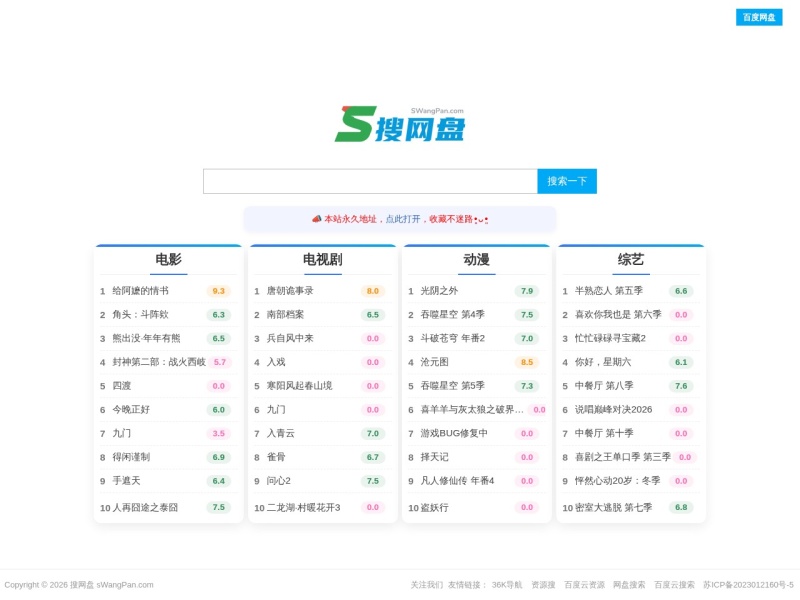The width and height of the screenshot is (800, 600).
Task: Open anime 沧元图
Action: click(x=435, y=362)
